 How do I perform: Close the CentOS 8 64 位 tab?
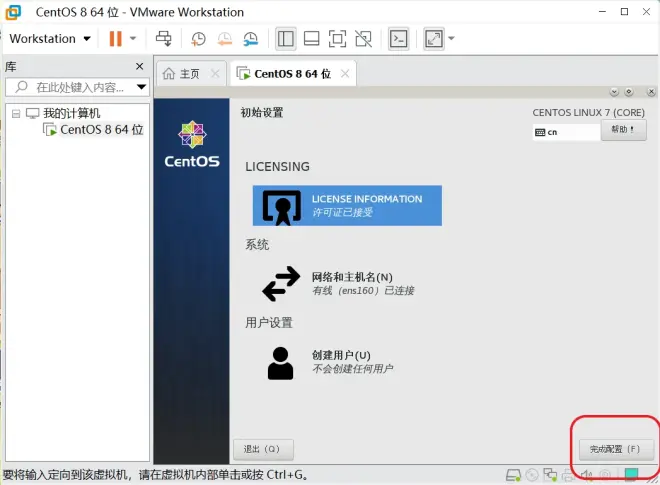345,74
